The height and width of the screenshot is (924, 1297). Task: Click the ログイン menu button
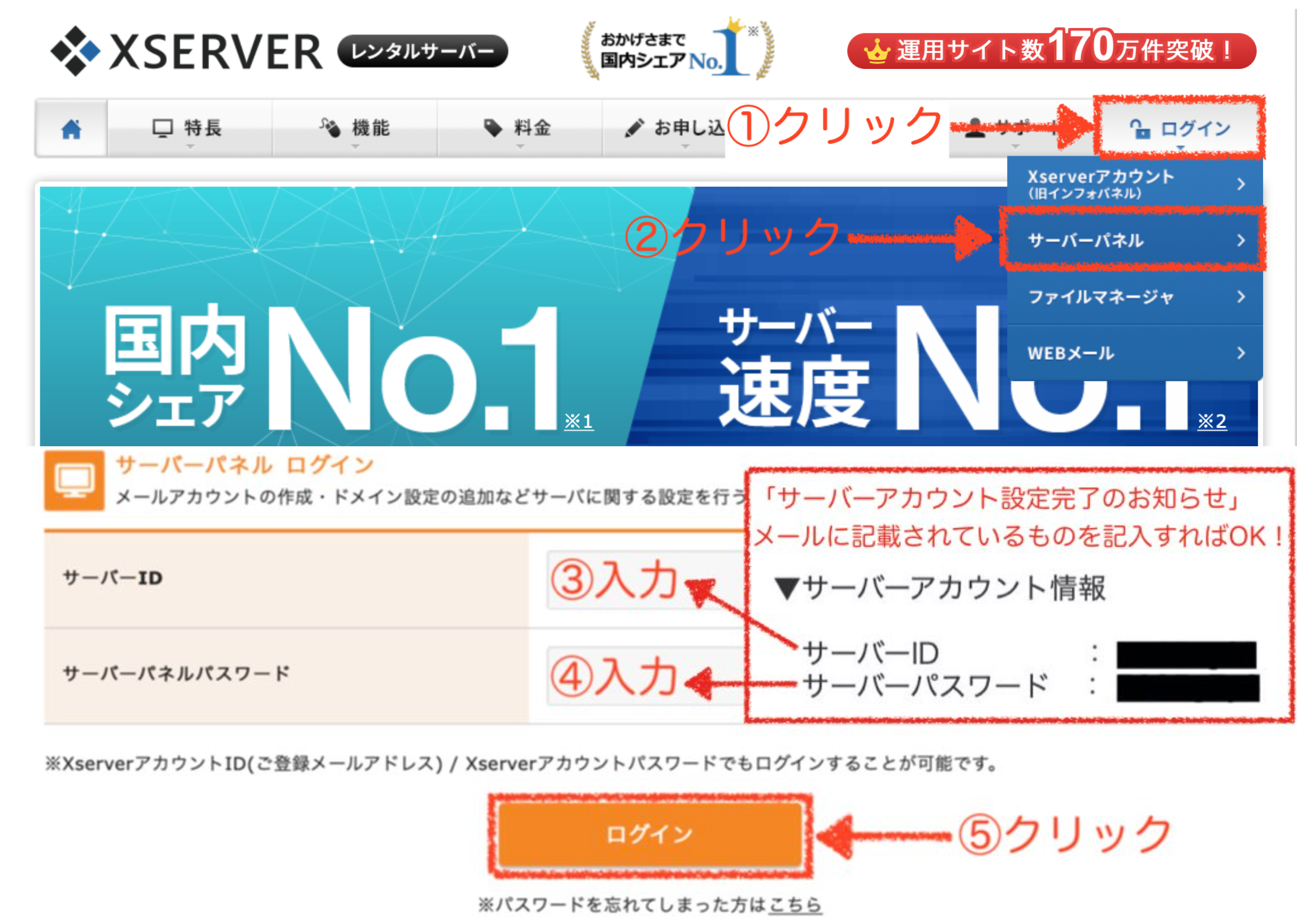pos(1179,128)
